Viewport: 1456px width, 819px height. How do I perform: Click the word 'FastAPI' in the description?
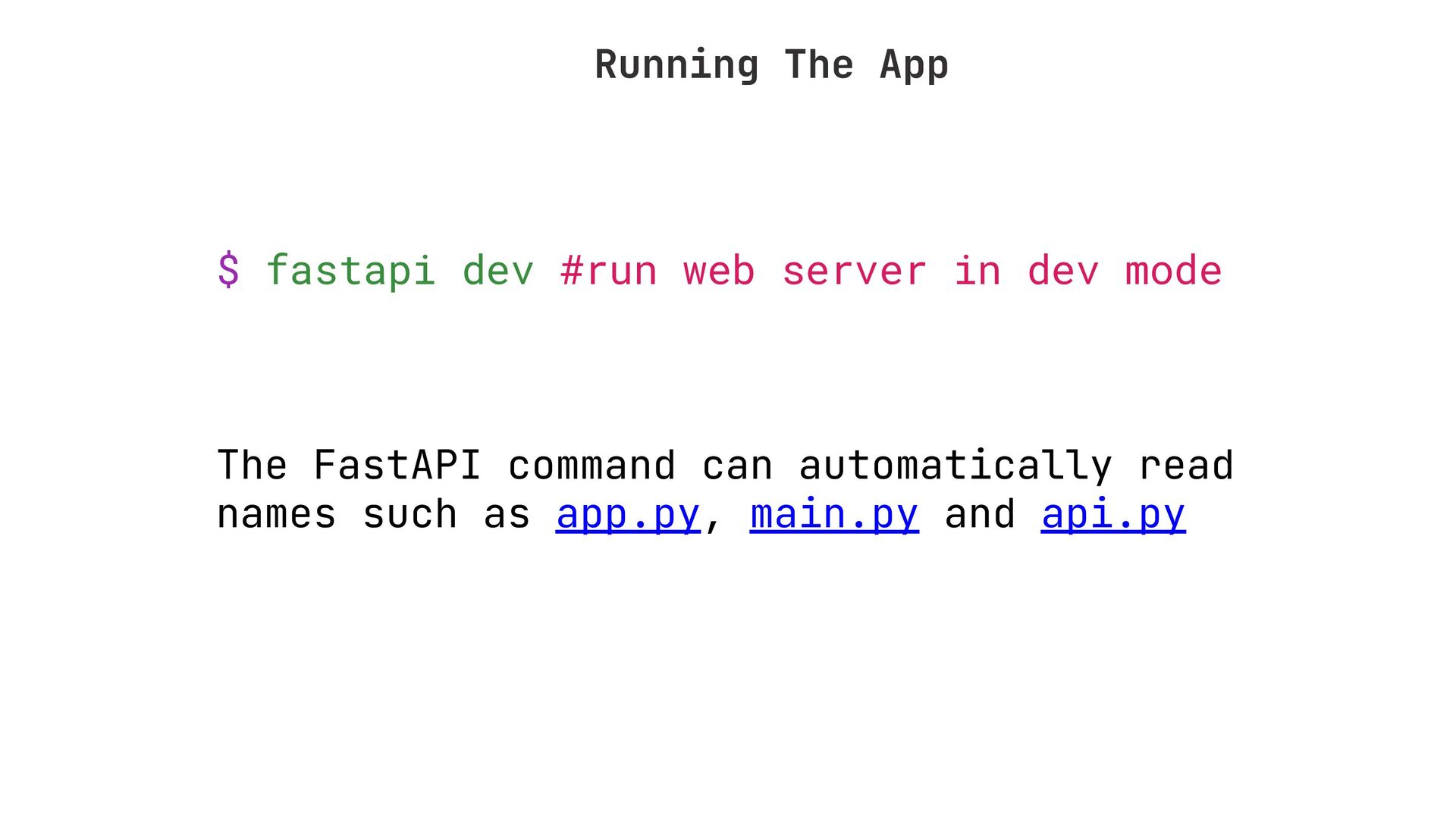coord(397,465)
